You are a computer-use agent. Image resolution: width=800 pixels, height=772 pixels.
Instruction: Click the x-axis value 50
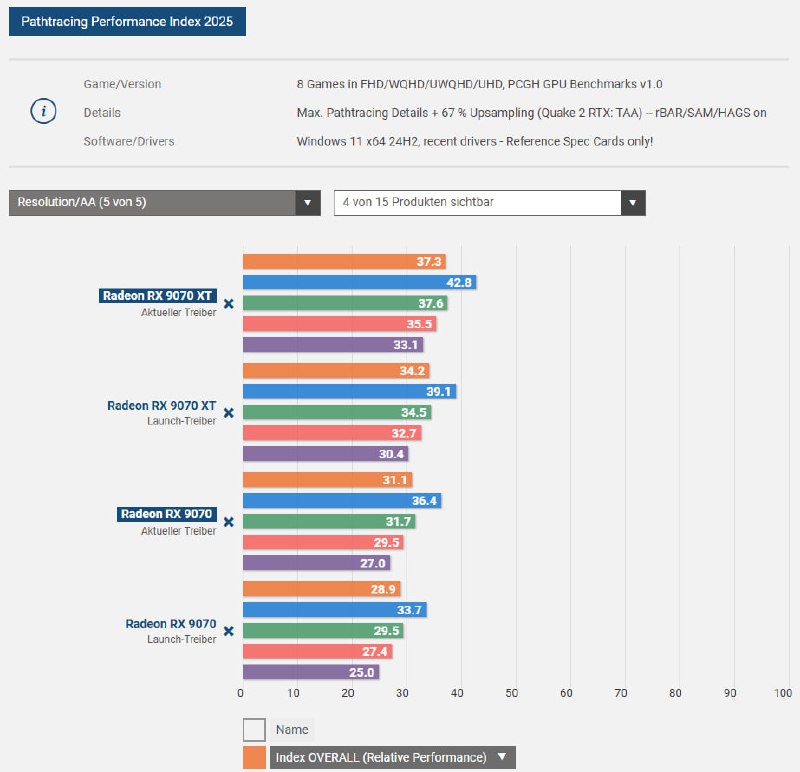click(512, 693)
